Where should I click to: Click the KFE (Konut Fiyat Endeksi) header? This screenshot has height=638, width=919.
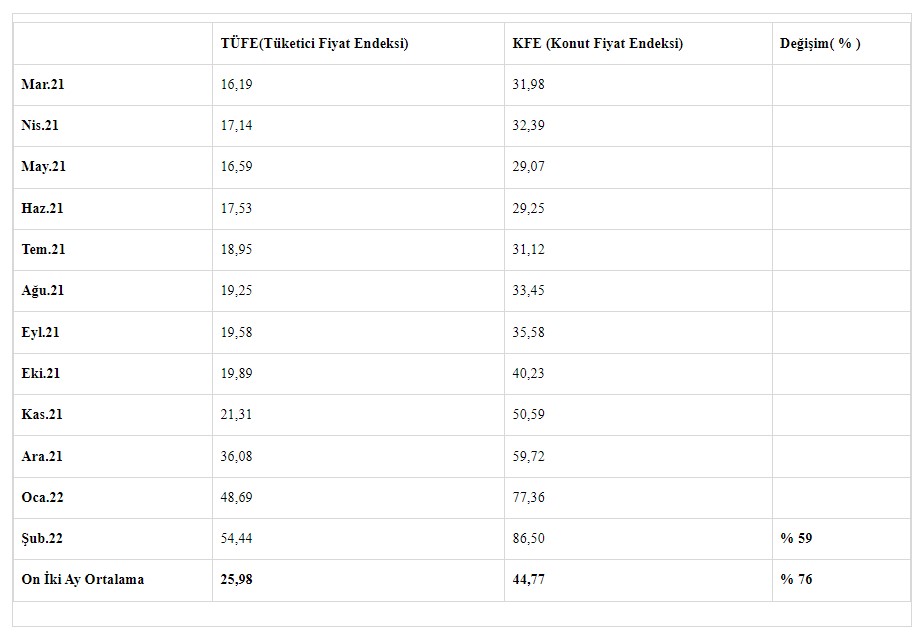click(x=597, y=43)
